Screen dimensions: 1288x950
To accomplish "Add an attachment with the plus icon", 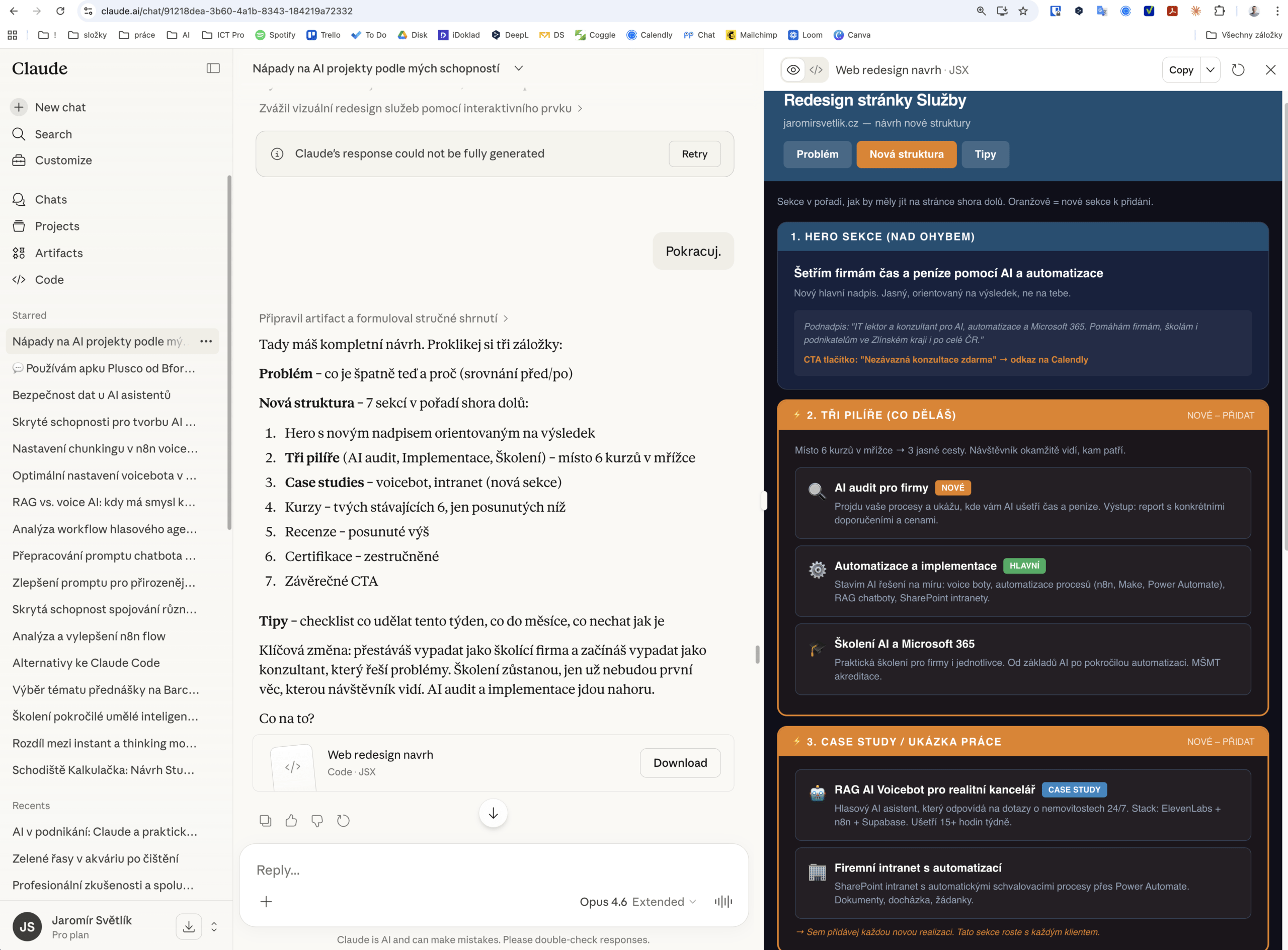I will (x=266, y=901).
